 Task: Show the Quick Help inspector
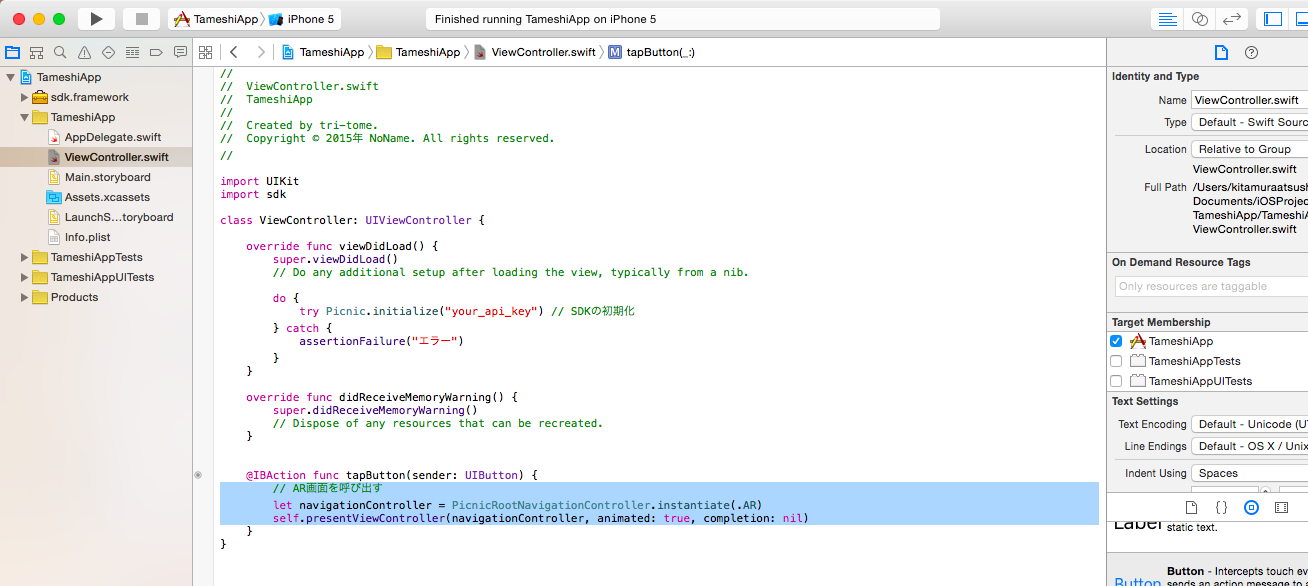[x=1251, y=52]
